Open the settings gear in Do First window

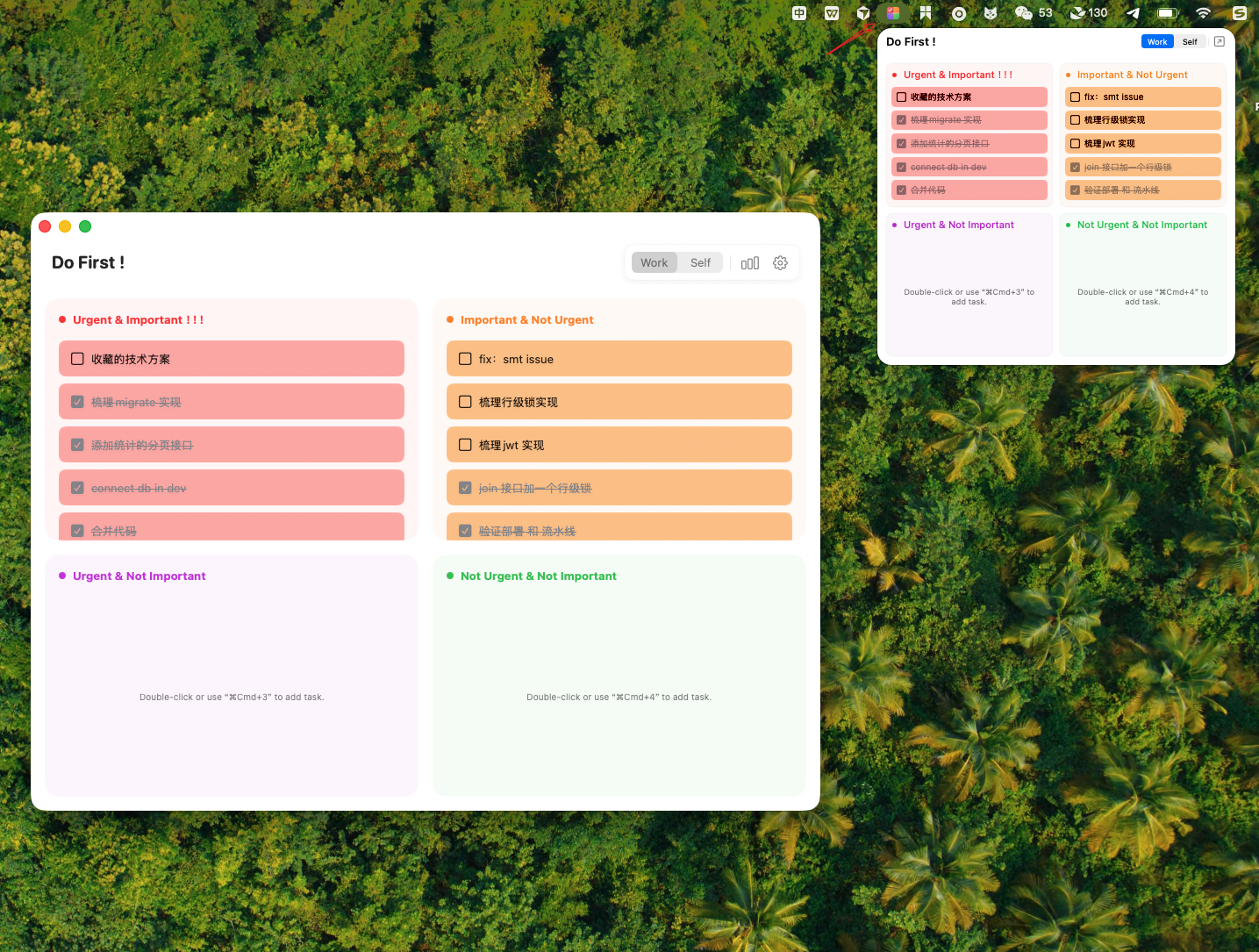[x=779, y=261]
